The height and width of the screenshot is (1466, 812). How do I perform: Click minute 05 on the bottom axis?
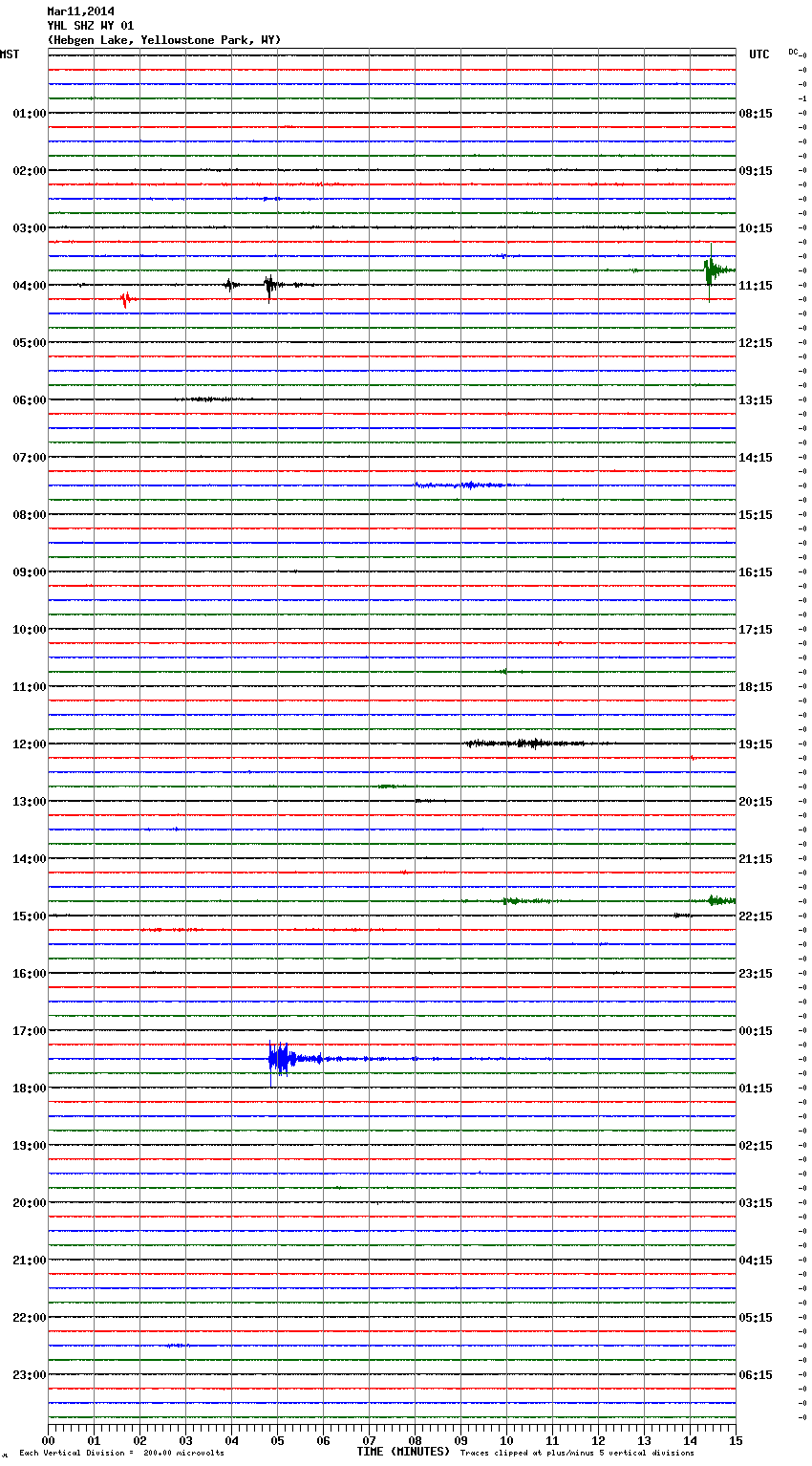pyautogui.click(x=277, y=1440)
